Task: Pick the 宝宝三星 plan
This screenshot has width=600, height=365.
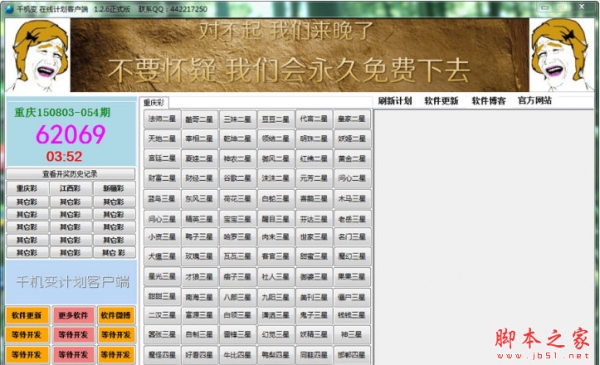Action: (x=238, y=219)
